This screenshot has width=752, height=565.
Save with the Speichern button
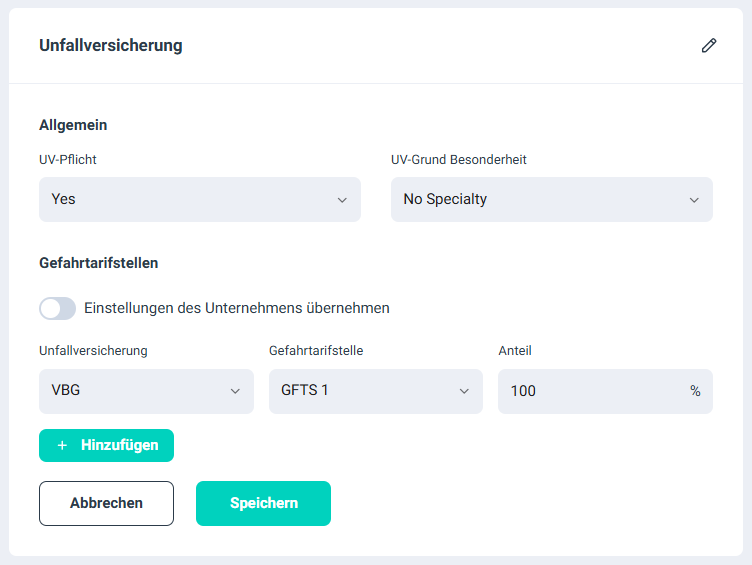263,503
